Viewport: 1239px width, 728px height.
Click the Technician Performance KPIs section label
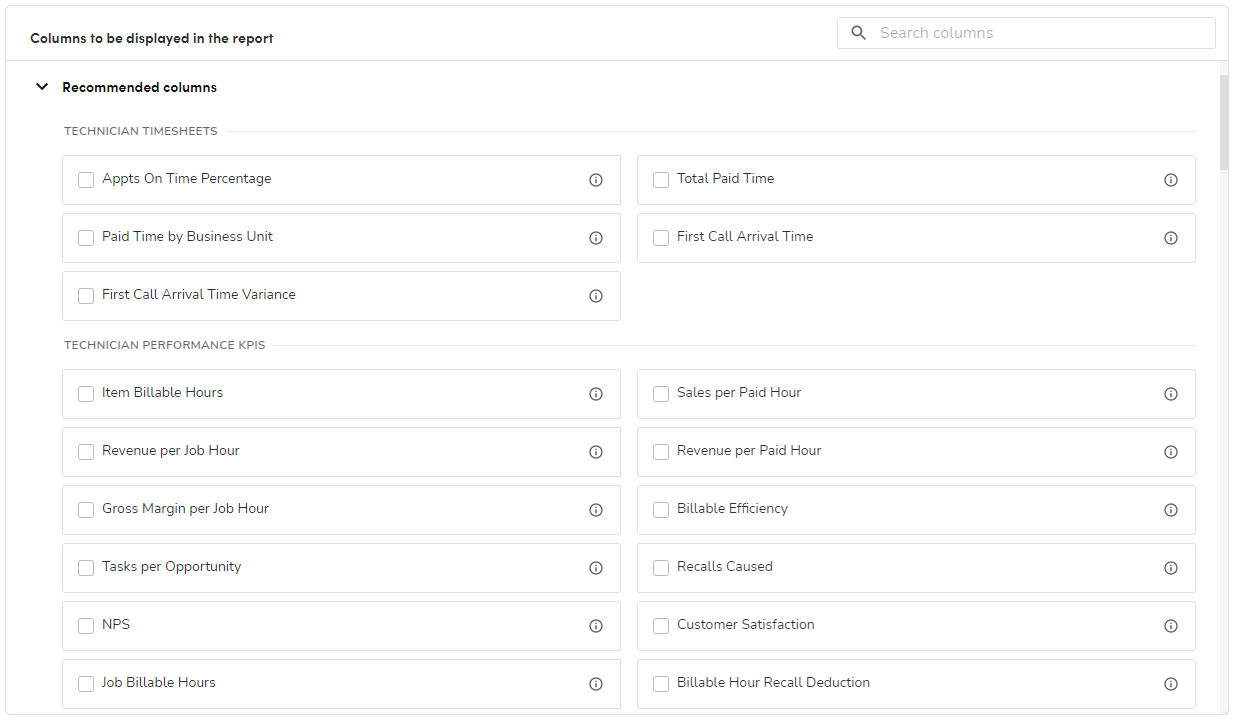(x=165, y=345)
